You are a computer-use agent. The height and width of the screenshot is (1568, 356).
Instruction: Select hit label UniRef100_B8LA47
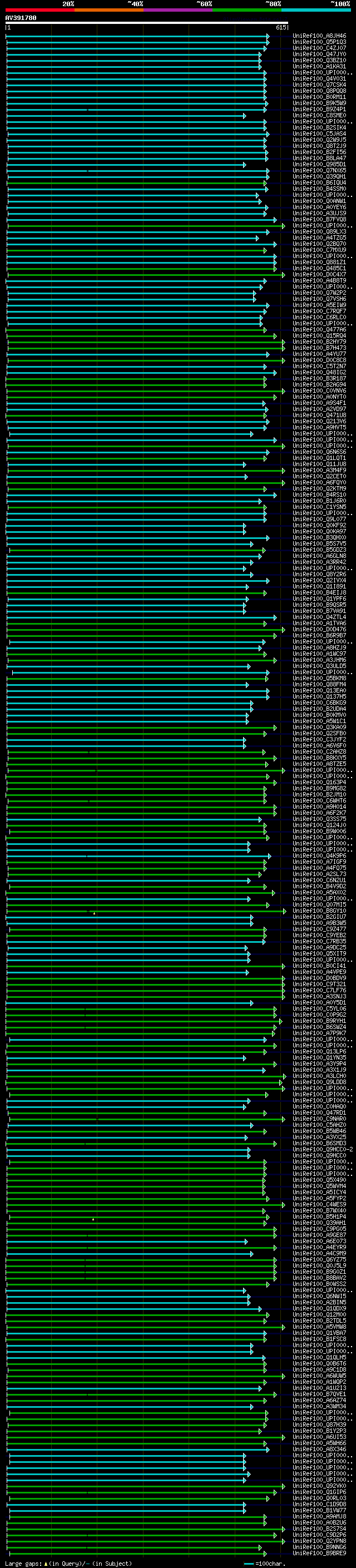[319, 159]
